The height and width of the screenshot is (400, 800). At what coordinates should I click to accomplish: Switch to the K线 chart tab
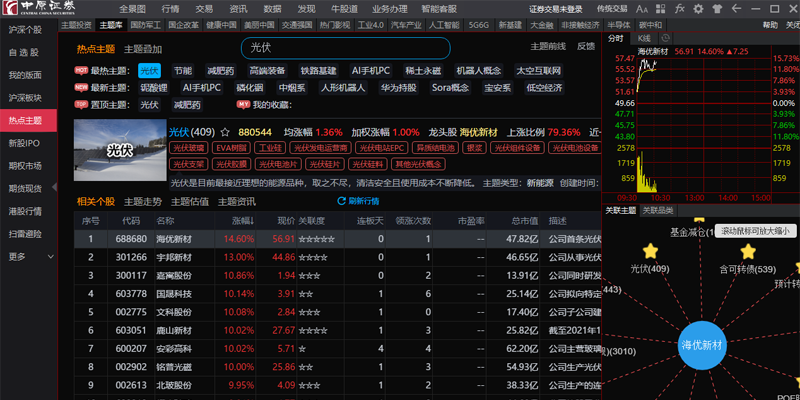point(644,38)
